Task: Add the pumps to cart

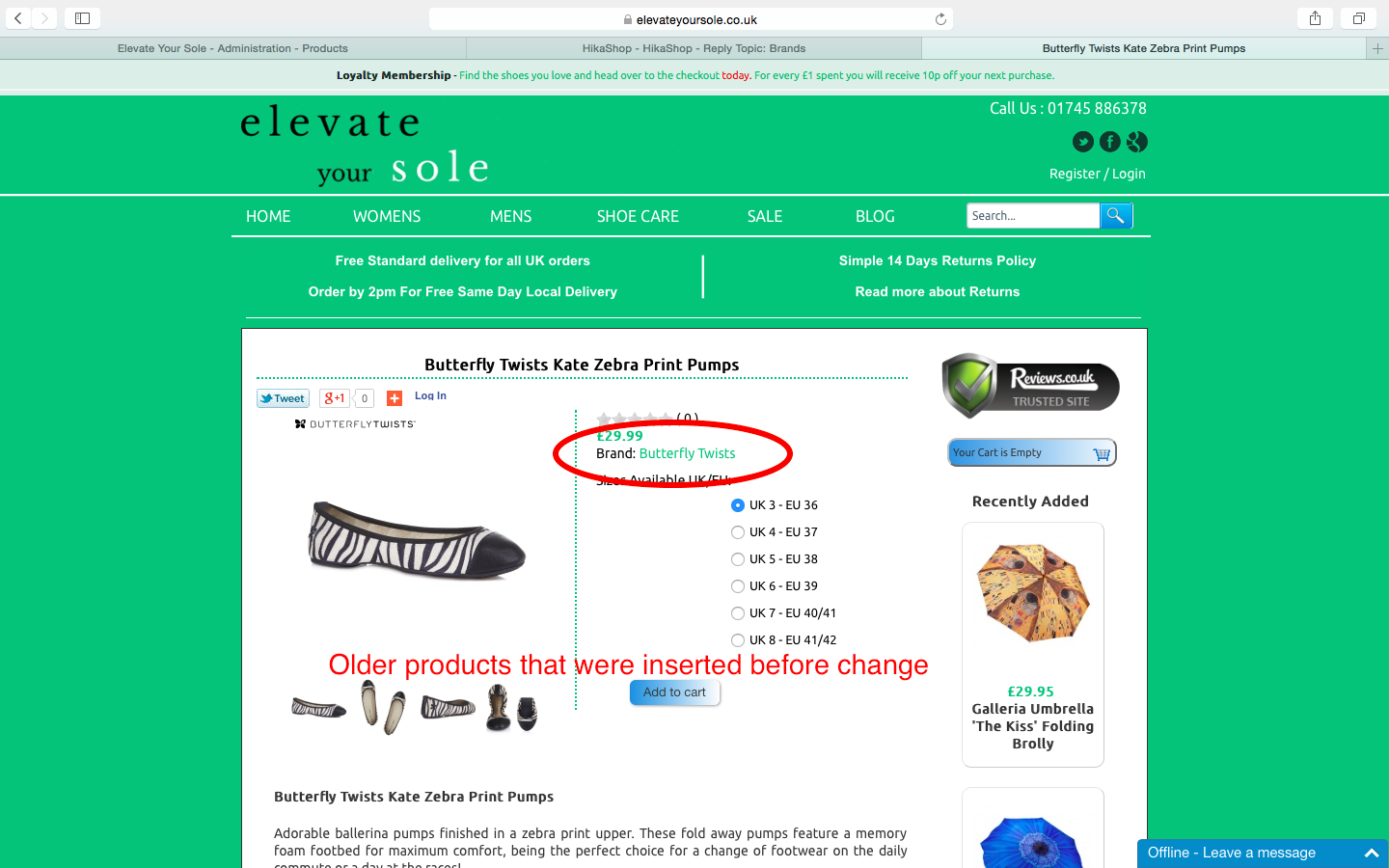Action: point(674,692)
